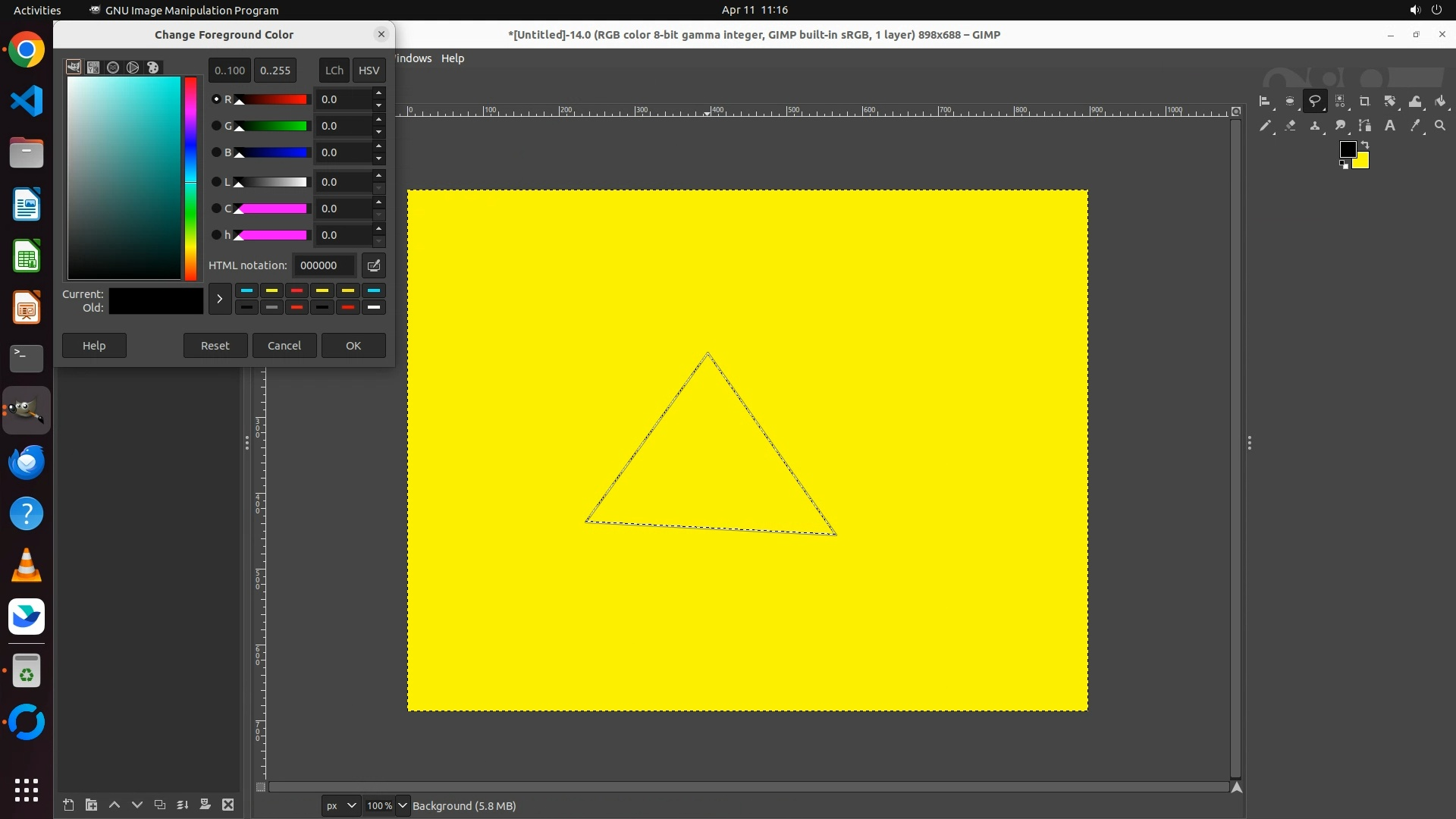Select the B channel radio button

tap(216, 152)
